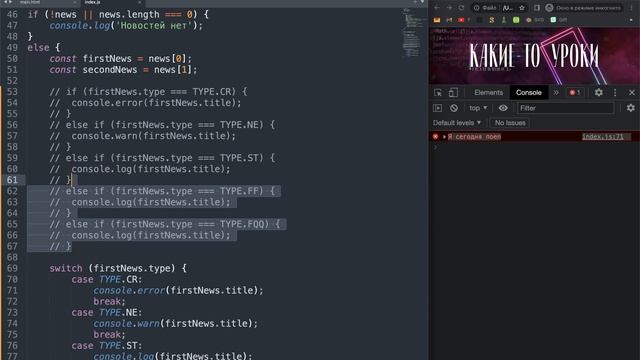Open DevTools settings gear
This screenshot has width=640, height=360.
[x=598, y=93]
